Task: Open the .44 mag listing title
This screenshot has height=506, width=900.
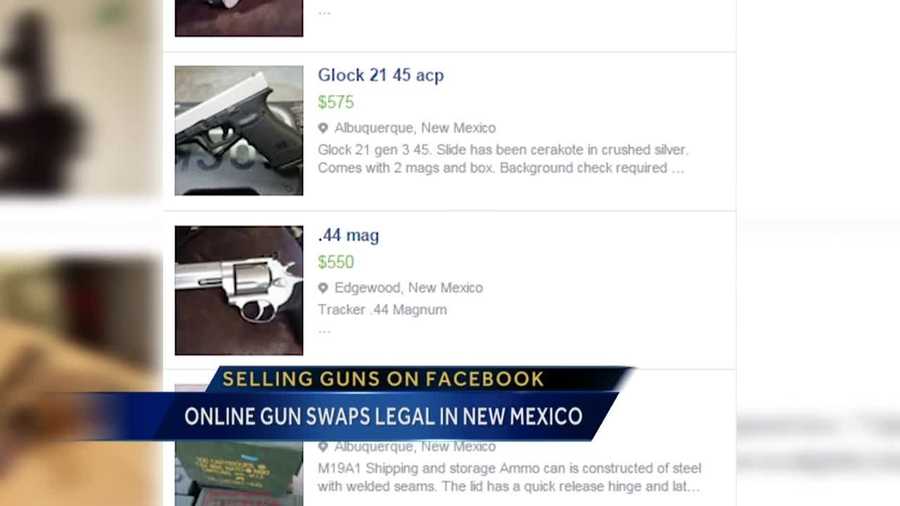Action: (348, 235)
